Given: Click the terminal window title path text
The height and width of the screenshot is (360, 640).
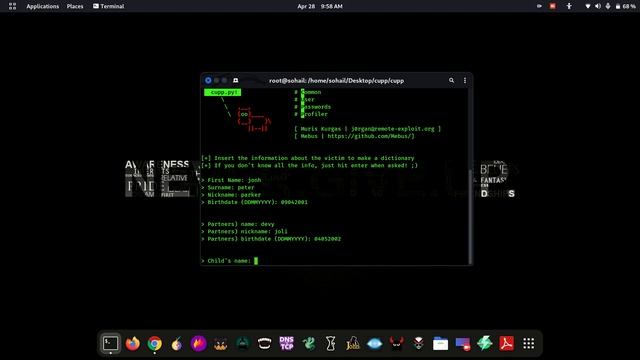Looking at the screenshot, I should click(x=336, y=80).
